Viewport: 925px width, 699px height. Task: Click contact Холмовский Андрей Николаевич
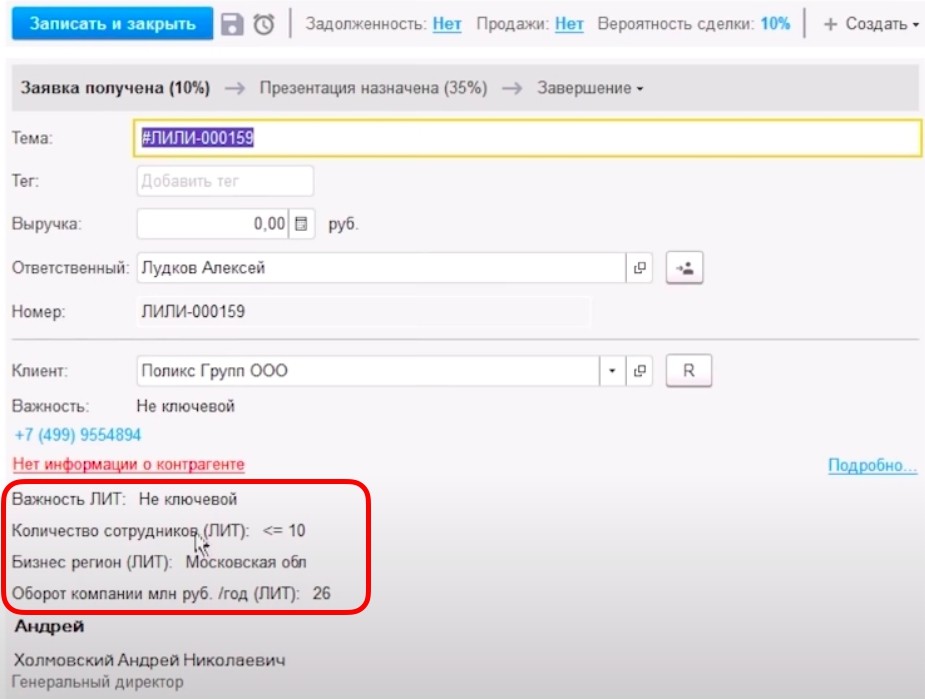pyautogui.click(x=150, y=659)
